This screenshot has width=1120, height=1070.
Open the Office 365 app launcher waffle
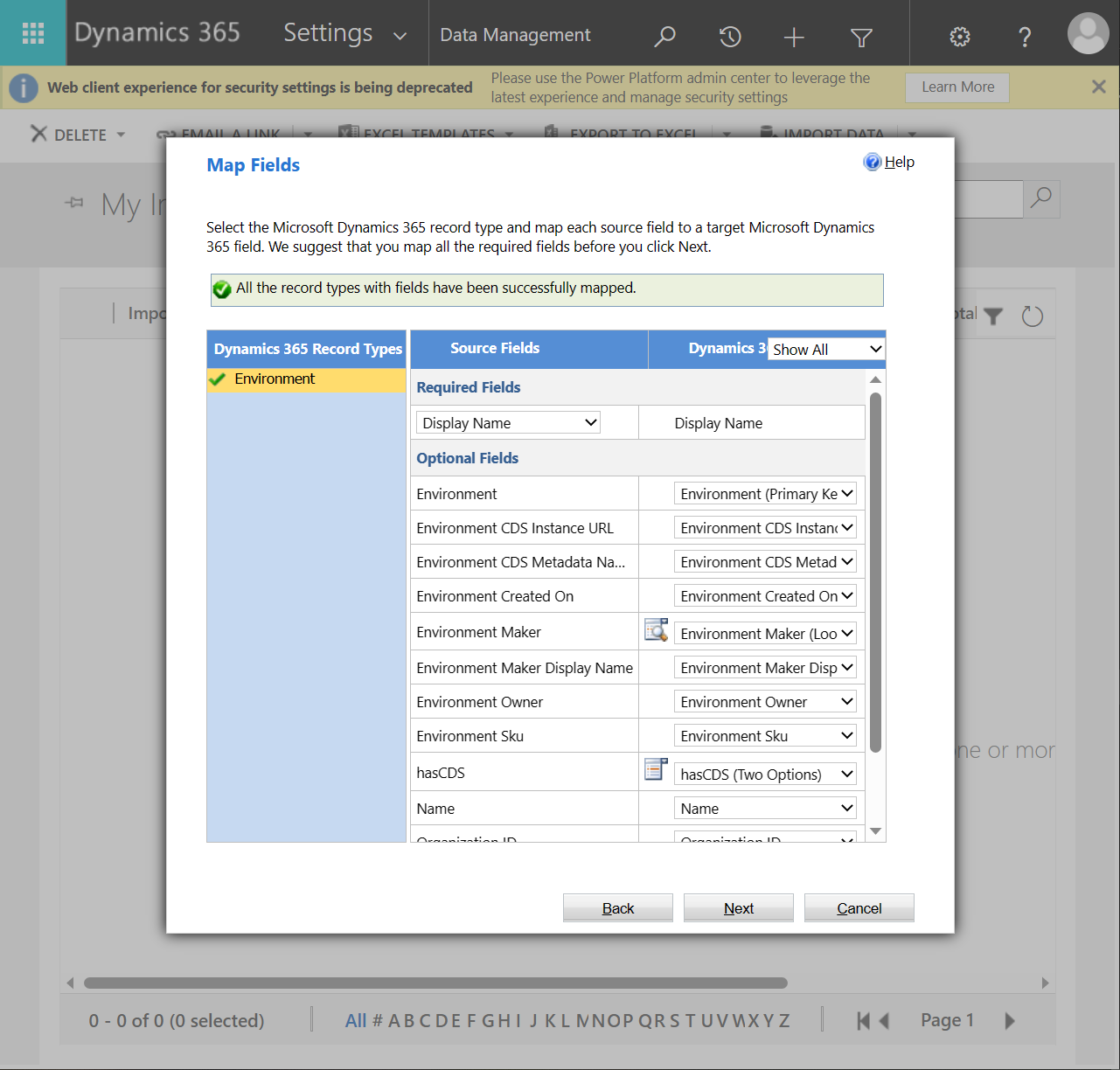tap(32, 32)
